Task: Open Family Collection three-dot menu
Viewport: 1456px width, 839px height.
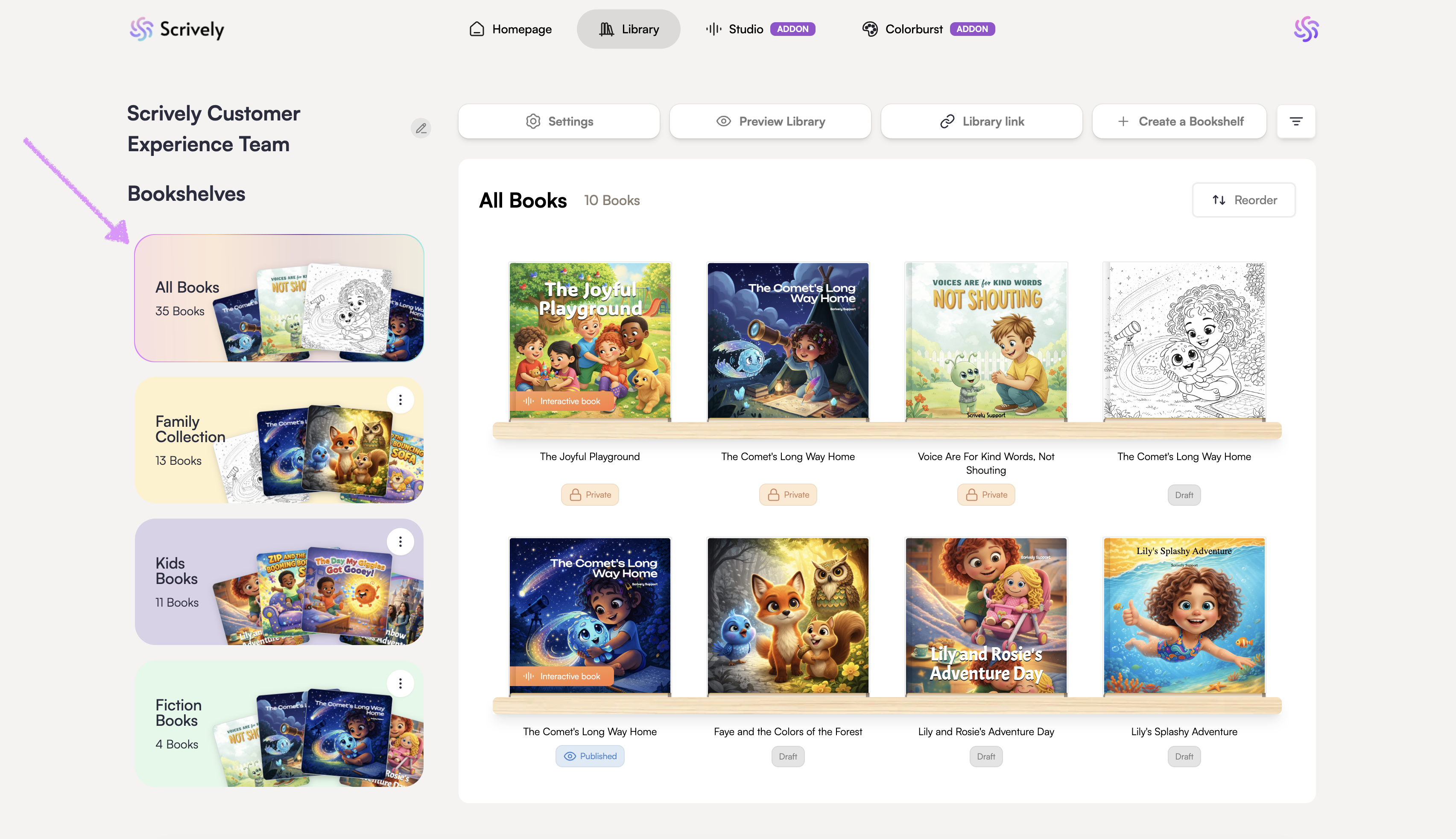Action: click(400, 400)
